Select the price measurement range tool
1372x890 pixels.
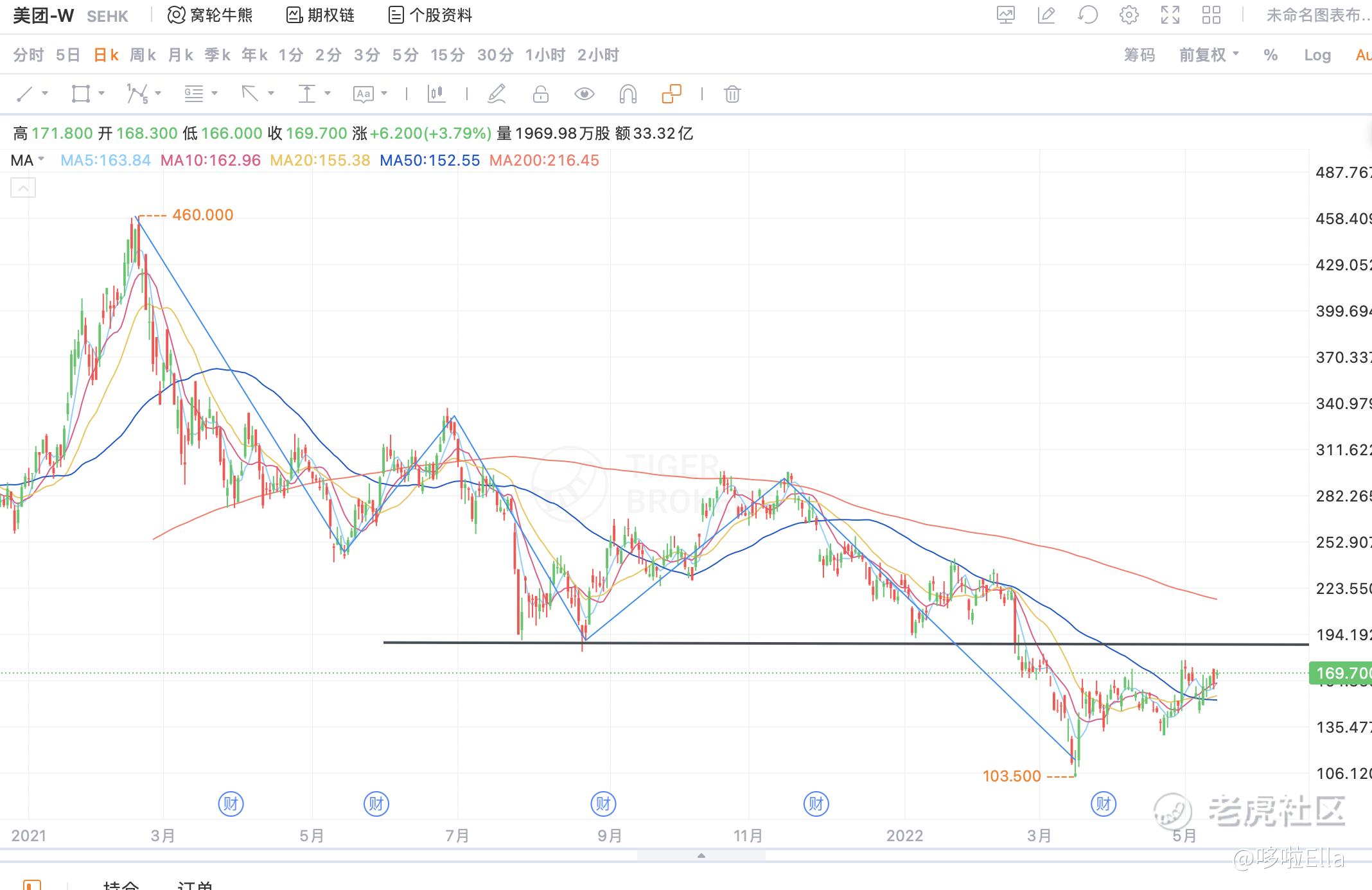306,94
